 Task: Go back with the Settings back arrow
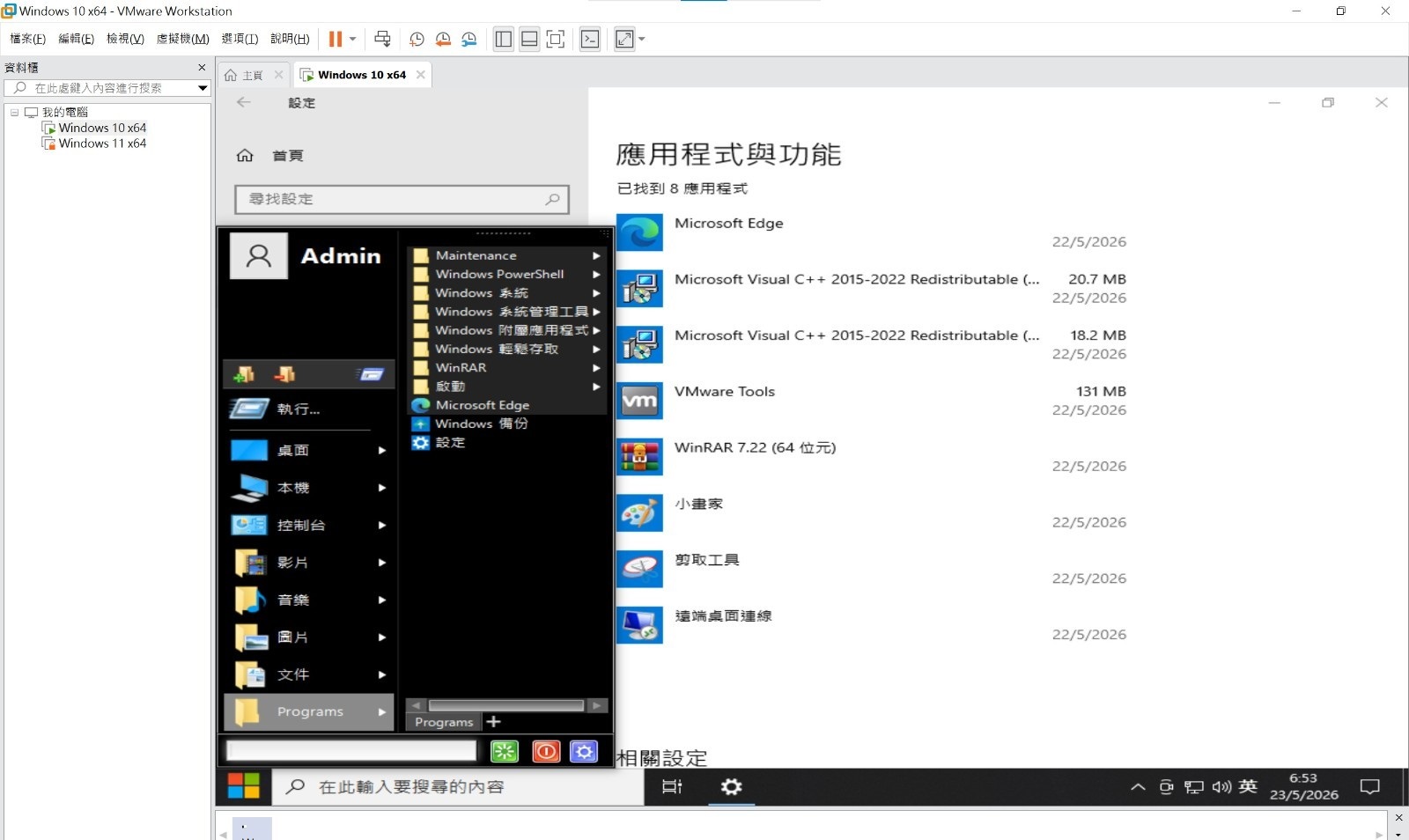click(244, 102)
